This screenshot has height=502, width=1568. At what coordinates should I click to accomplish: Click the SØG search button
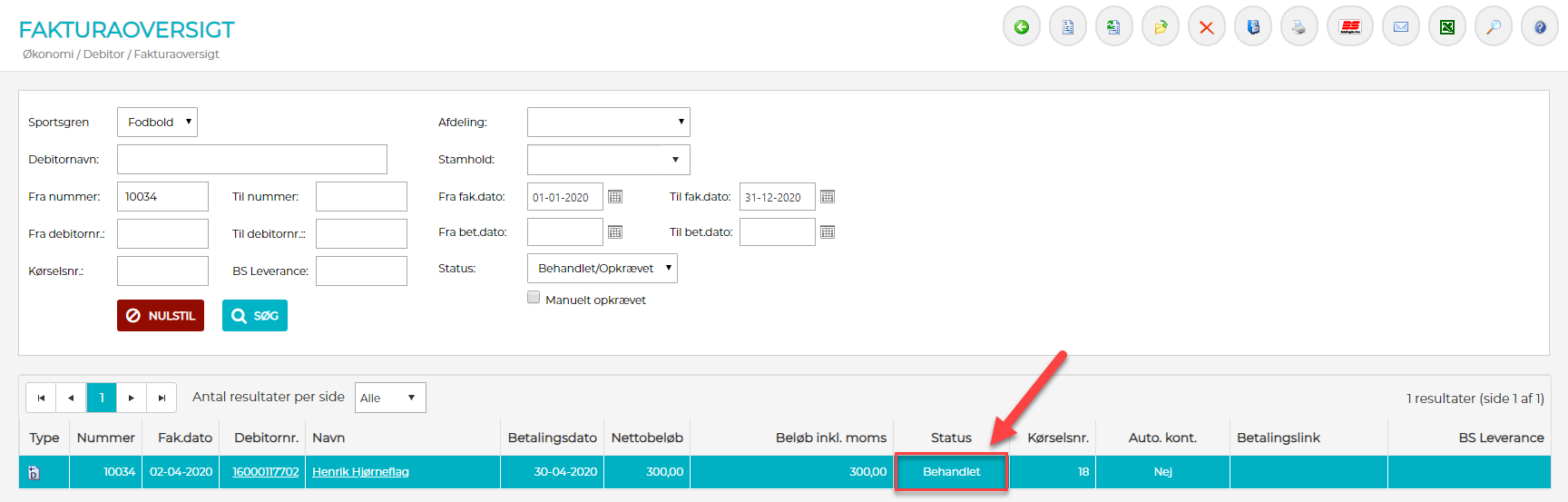point(255,316)
